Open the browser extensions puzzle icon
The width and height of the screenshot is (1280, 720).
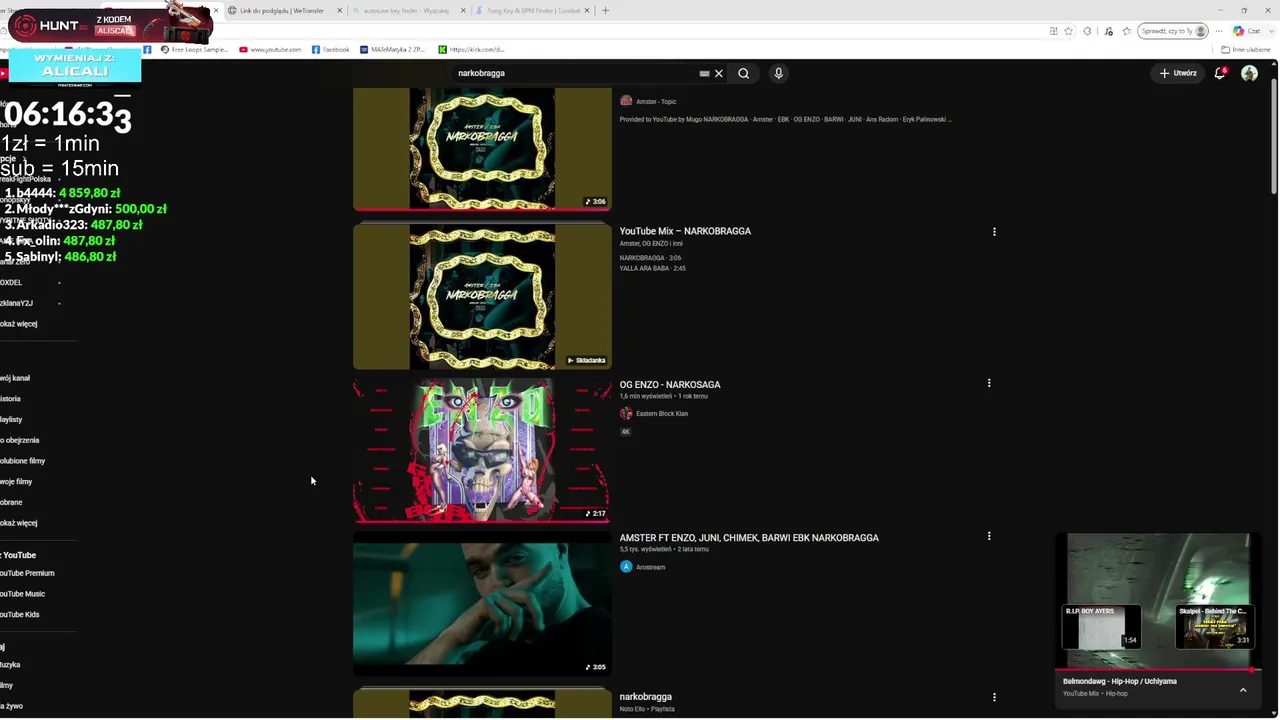tap(1087, 31)
